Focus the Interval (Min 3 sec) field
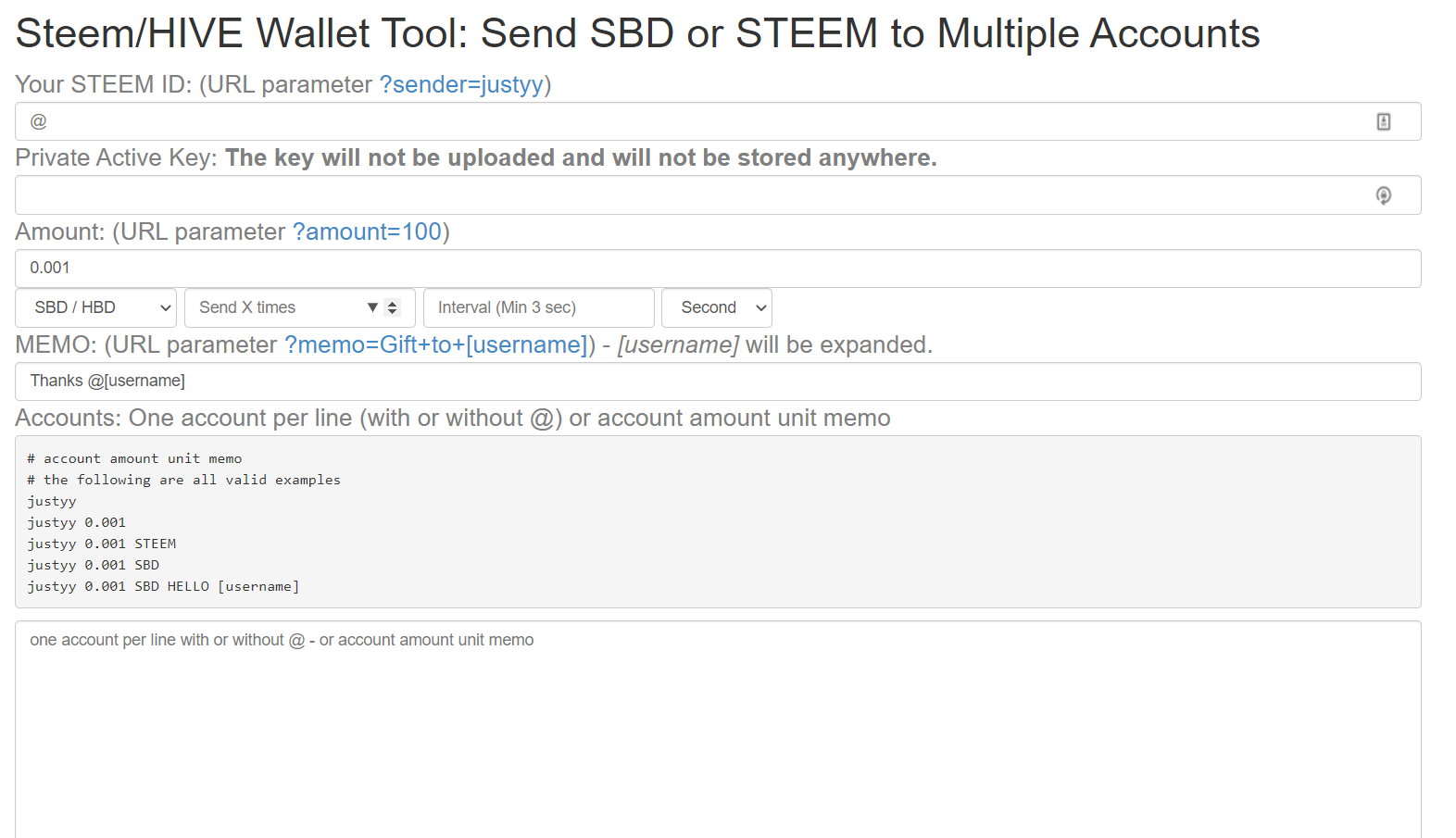This screenshot has width=1456, height=838. coord(537,307)
